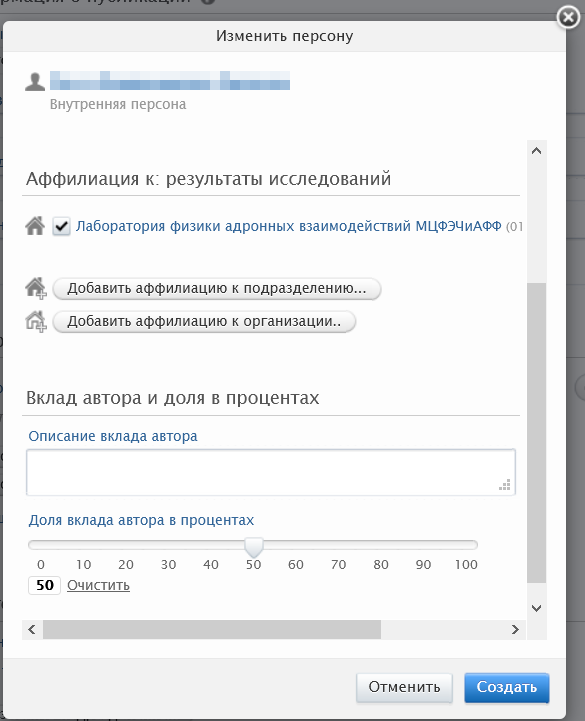Click the blue Создать button
Viewport: 585px width, 721px height.
click(x=507, y=687)
